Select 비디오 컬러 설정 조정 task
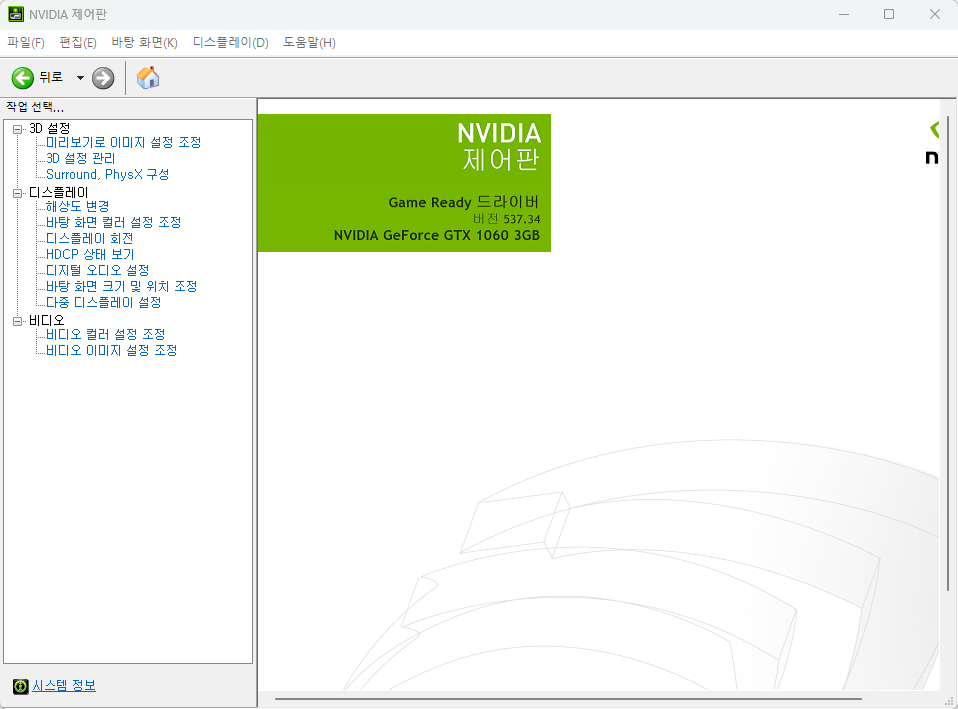The height and width of the screenshot is (709, 958). pyautogui.click(x=106, y=334)
